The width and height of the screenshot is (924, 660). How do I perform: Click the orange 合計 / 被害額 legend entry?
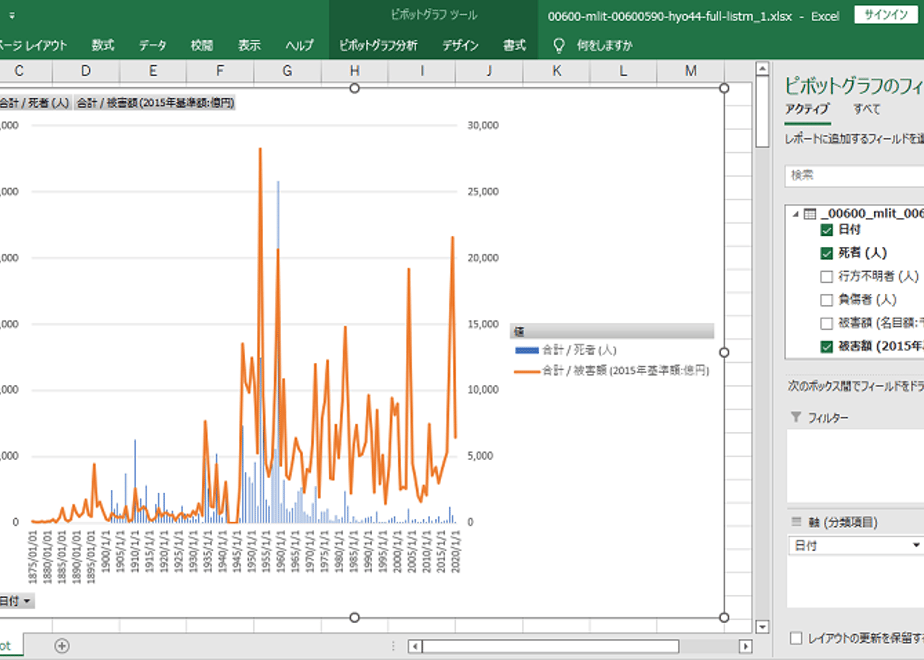(x=611, y=371)
